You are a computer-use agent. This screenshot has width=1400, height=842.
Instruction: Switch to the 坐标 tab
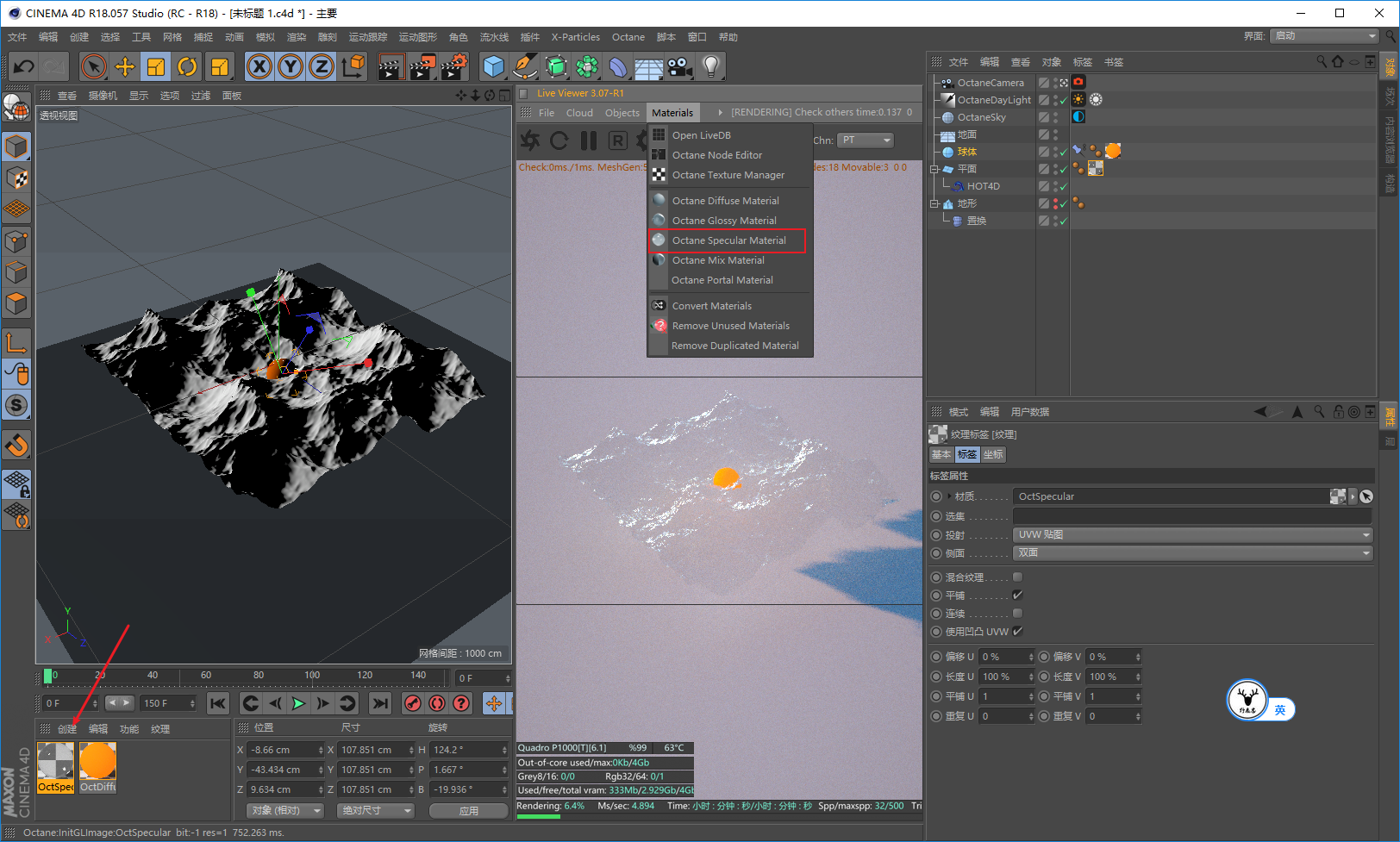point(993,454)
